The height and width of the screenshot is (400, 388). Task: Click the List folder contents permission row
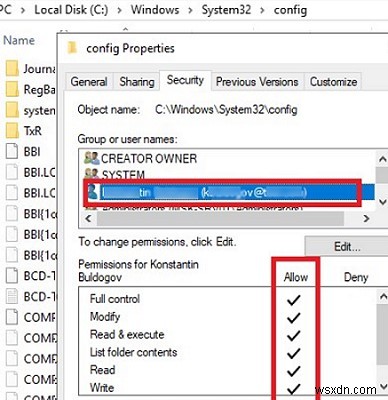click(228, 352)
